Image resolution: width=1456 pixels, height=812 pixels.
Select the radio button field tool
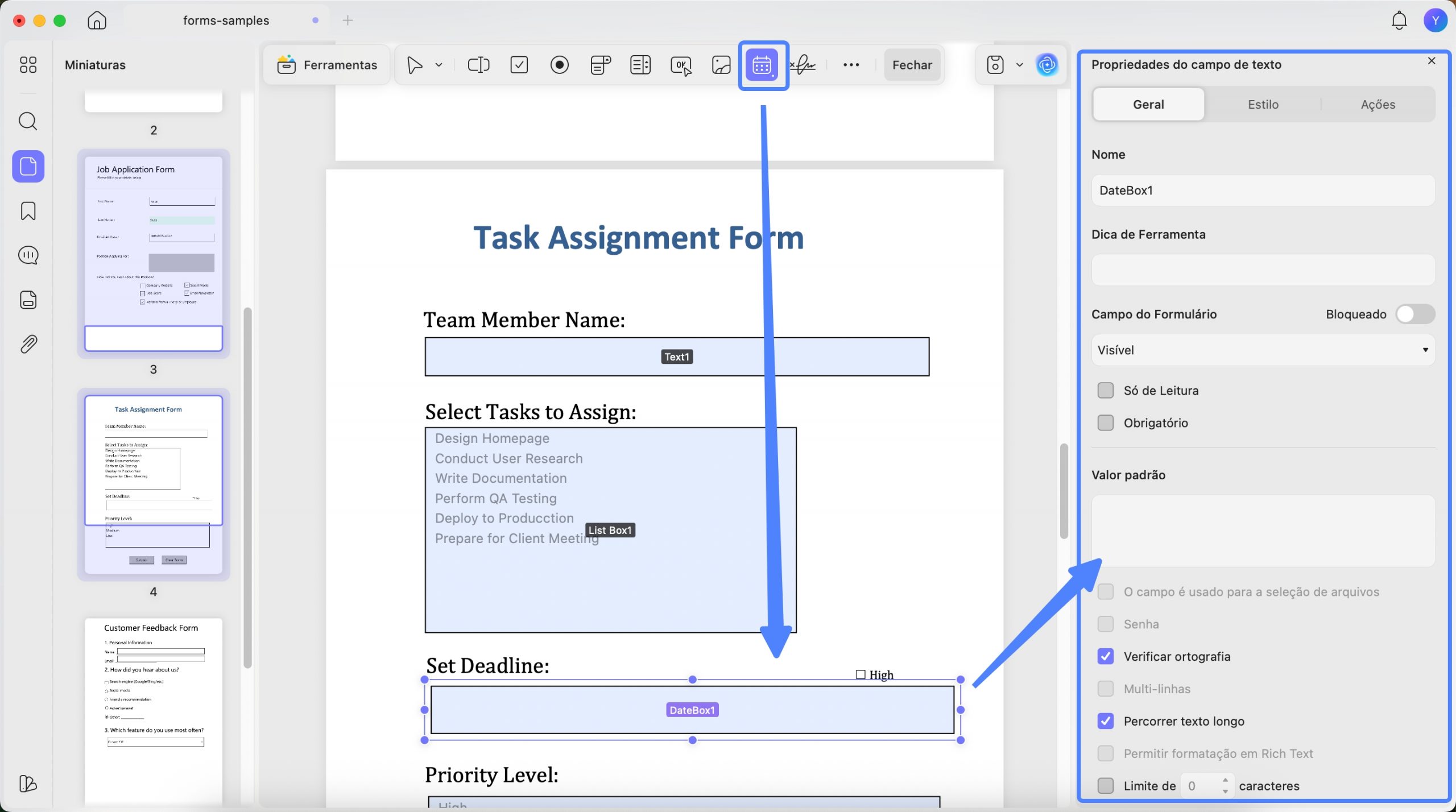560,65
